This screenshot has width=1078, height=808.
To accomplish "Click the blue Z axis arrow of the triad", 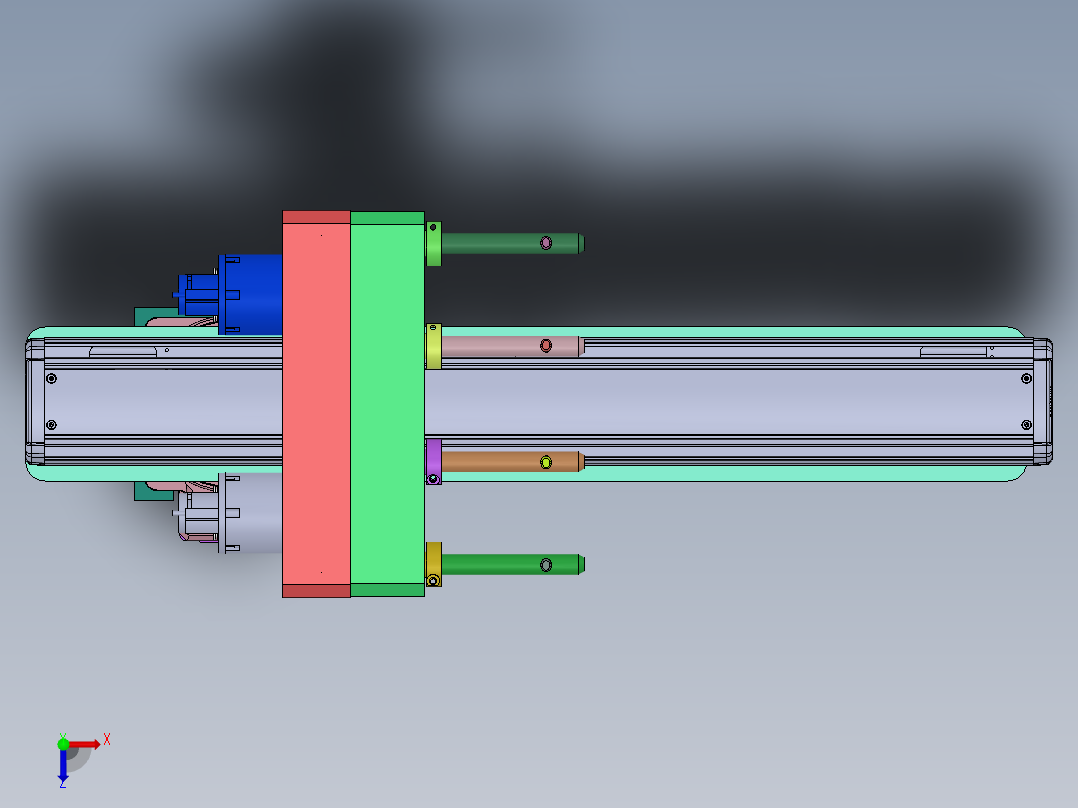I will pos(63,765).
